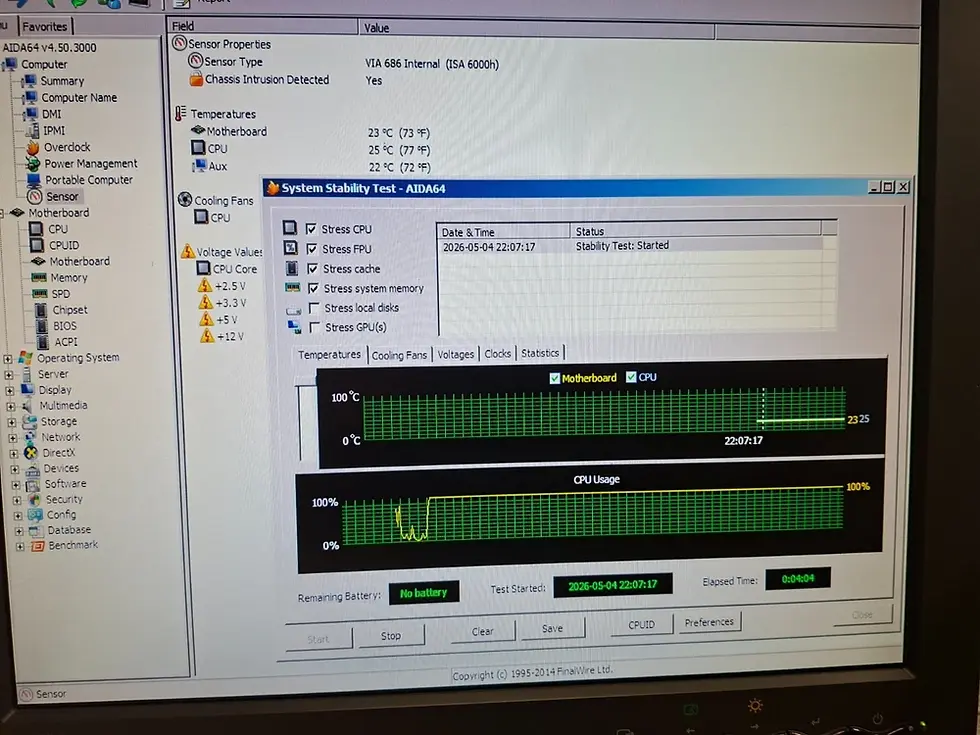This screenshot has width=980, height=735.
Task: Open the Preferences button
Action: pos(709,622)
